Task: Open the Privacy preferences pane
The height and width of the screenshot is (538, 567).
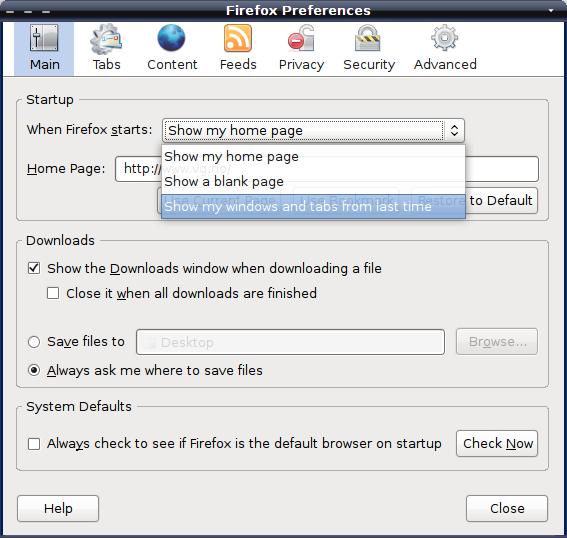Action: point(301,48)
